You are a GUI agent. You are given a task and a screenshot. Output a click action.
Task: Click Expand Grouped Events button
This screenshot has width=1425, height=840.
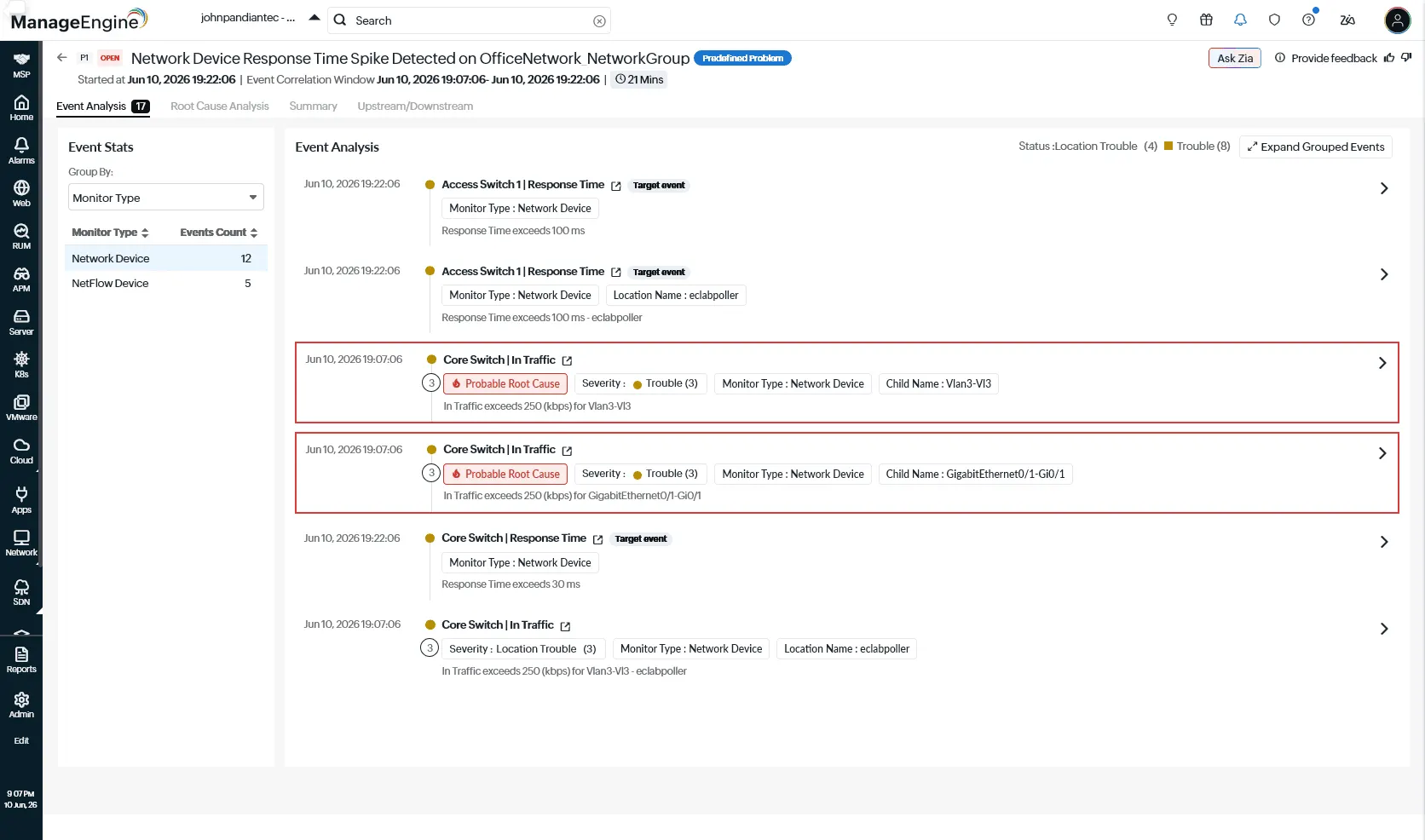pyautogui.click(x=1316, y=147)
